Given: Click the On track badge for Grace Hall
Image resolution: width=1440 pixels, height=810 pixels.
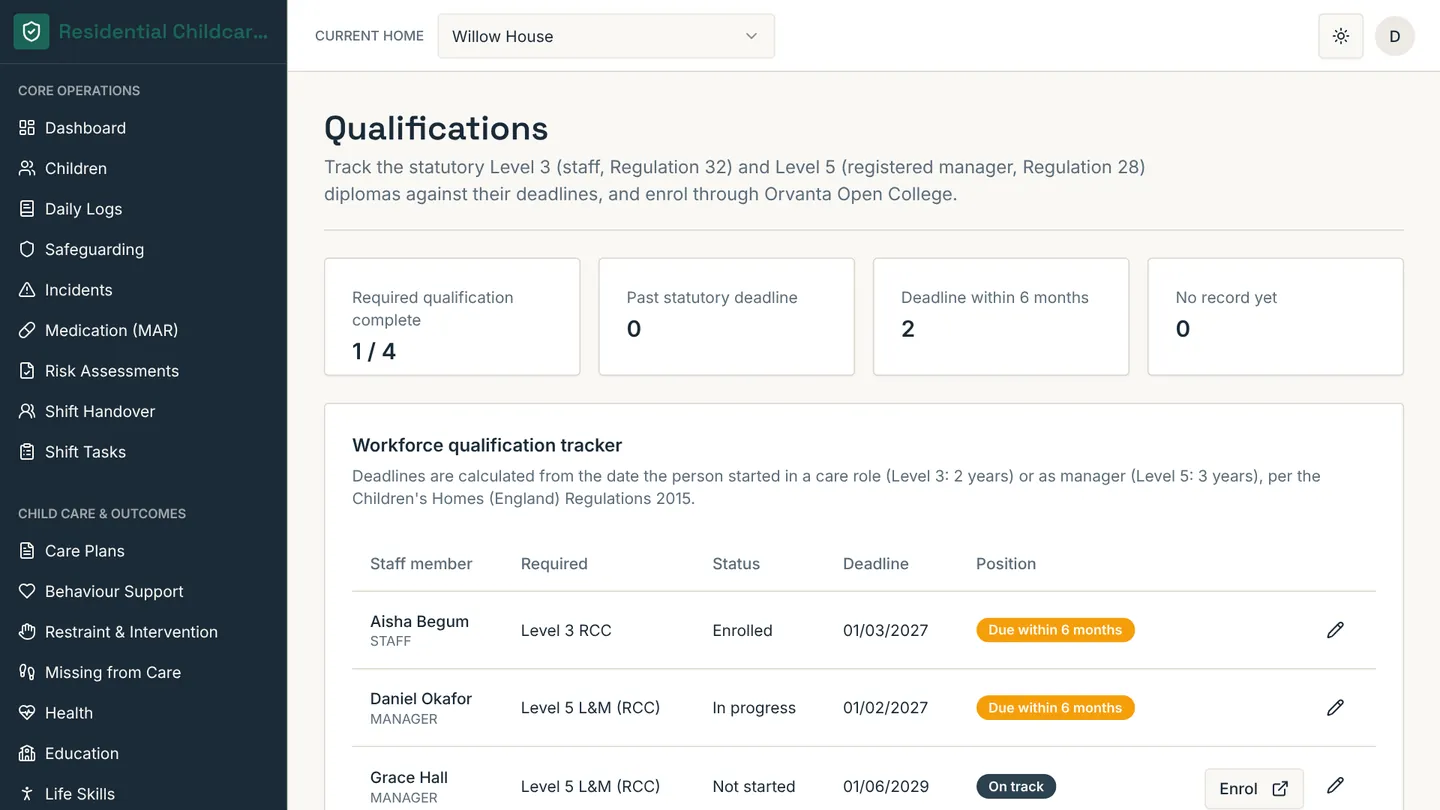Looking at the screenshot, I should [x=1016, y=787].
